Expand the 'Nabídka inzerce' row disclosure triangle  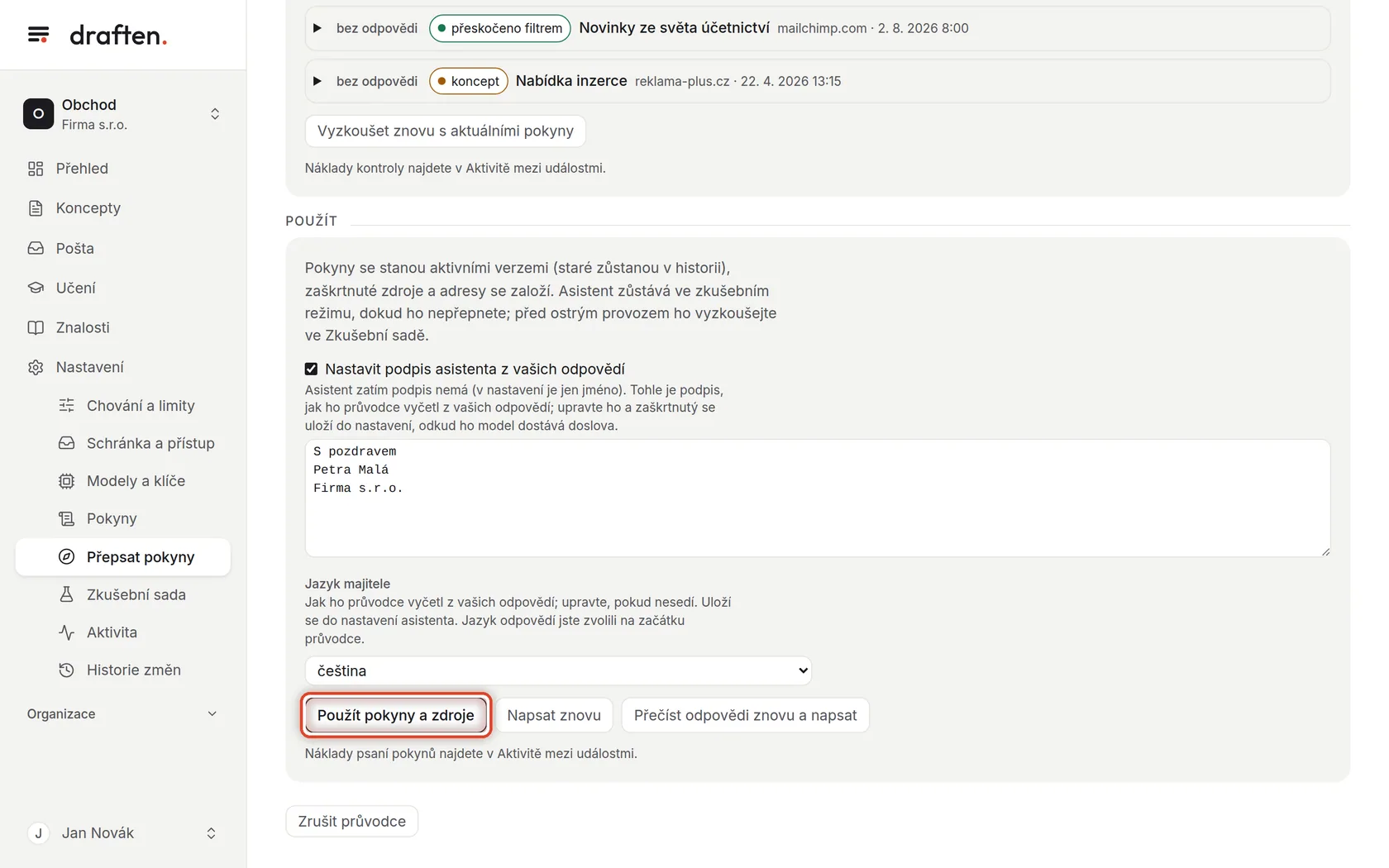[317, 81]
